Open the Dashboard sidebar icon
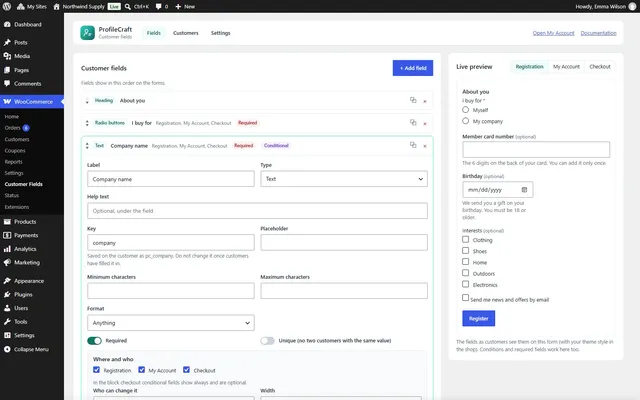Viewport: 640px width, 400px height. pyautogui.click(x=7, y=24)
